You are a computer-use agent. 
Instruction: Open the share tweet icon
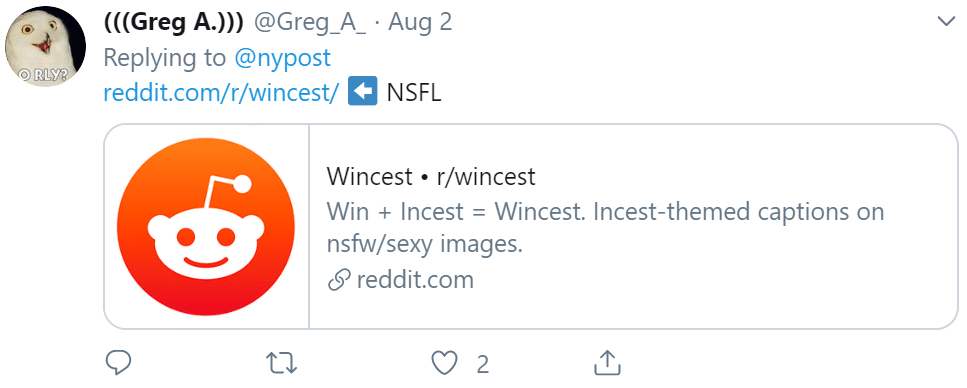(x=607, y=363)
